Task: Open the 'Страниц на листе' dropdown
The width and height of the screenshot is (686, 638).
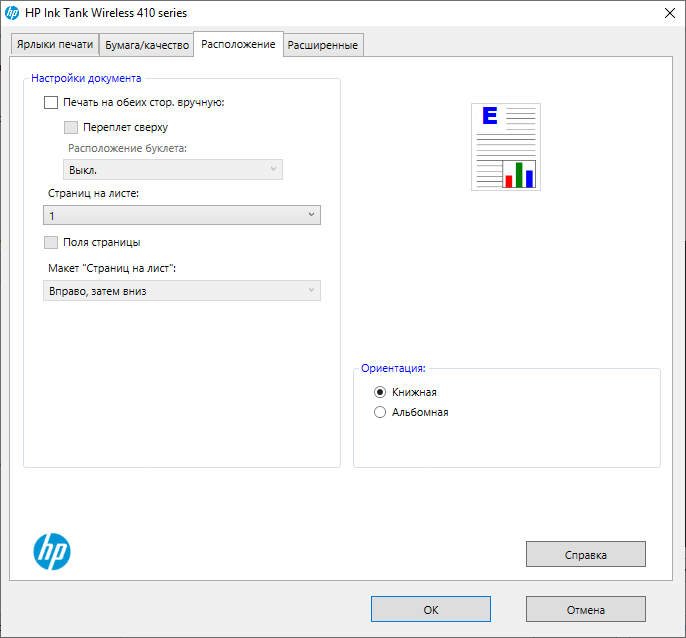Action: (182, 215)
